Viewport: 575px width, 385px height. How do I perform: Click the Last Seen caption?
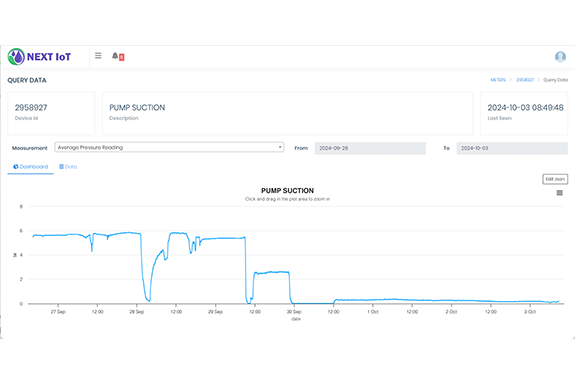pos(499,118)
